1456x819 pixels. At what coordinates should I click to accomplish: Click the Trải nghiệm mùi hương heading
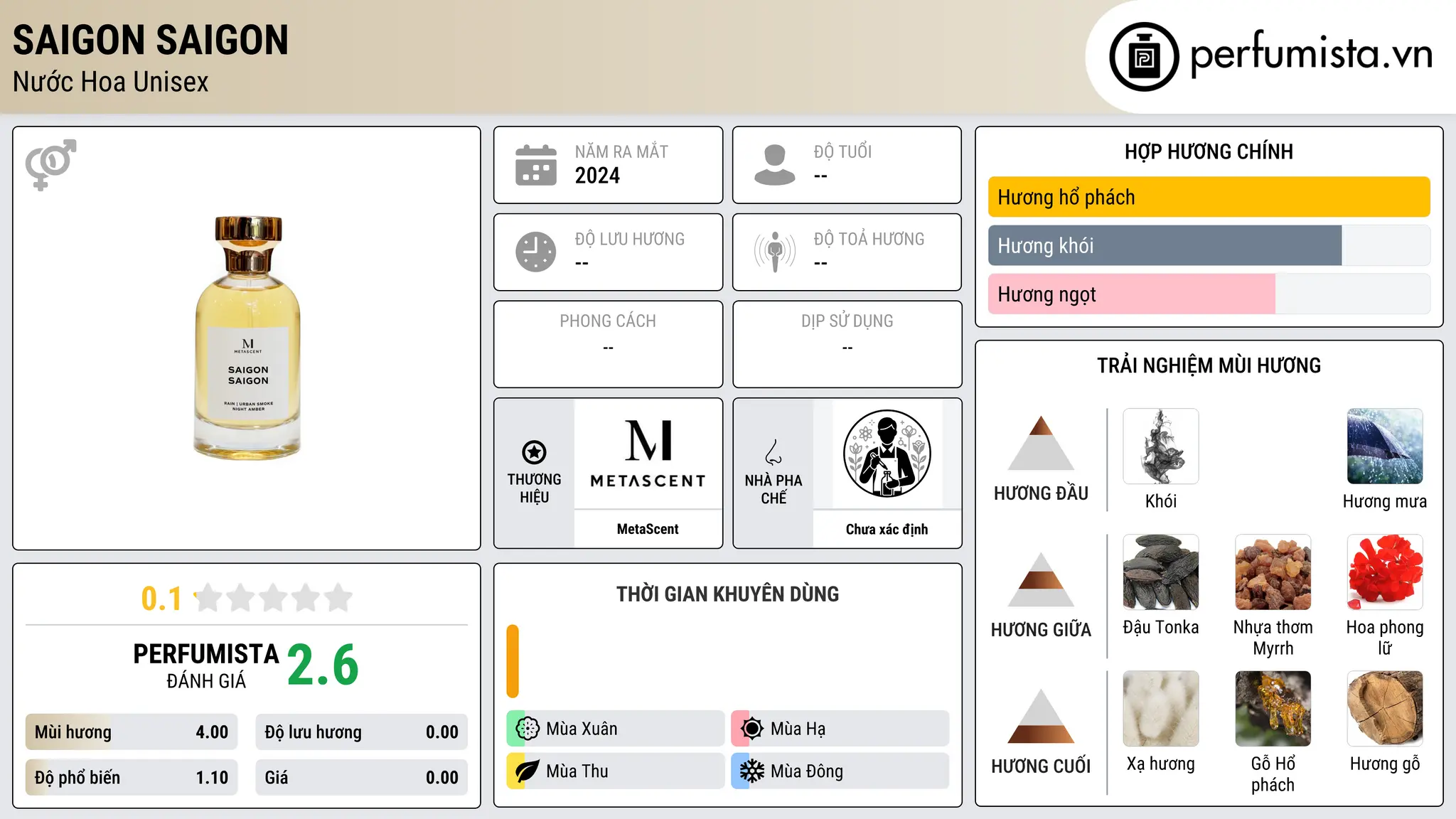[1209, 365]
